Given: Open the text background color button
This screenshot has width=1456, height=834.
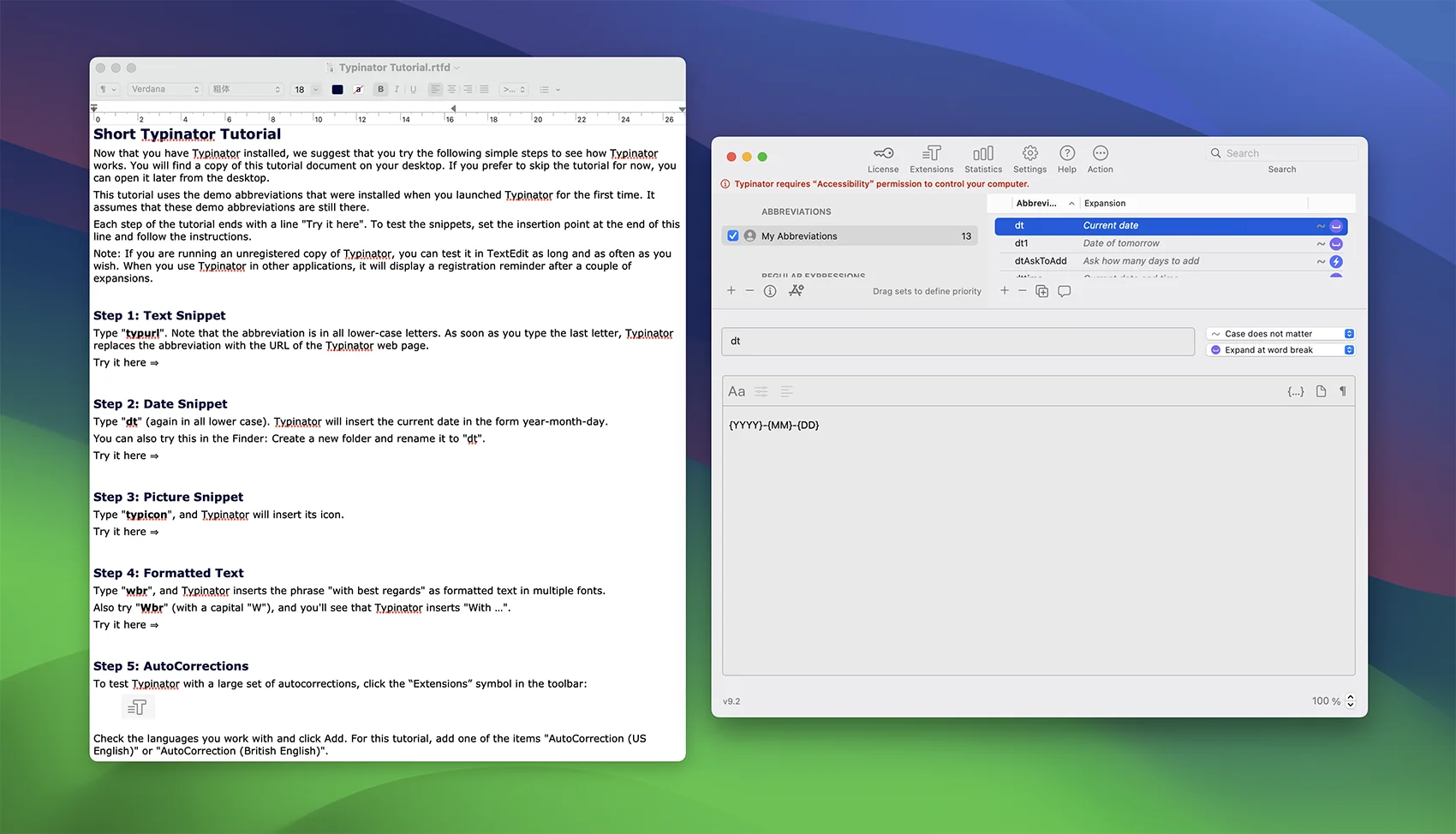Looking at the screenshot, I should tap(358, 89).
